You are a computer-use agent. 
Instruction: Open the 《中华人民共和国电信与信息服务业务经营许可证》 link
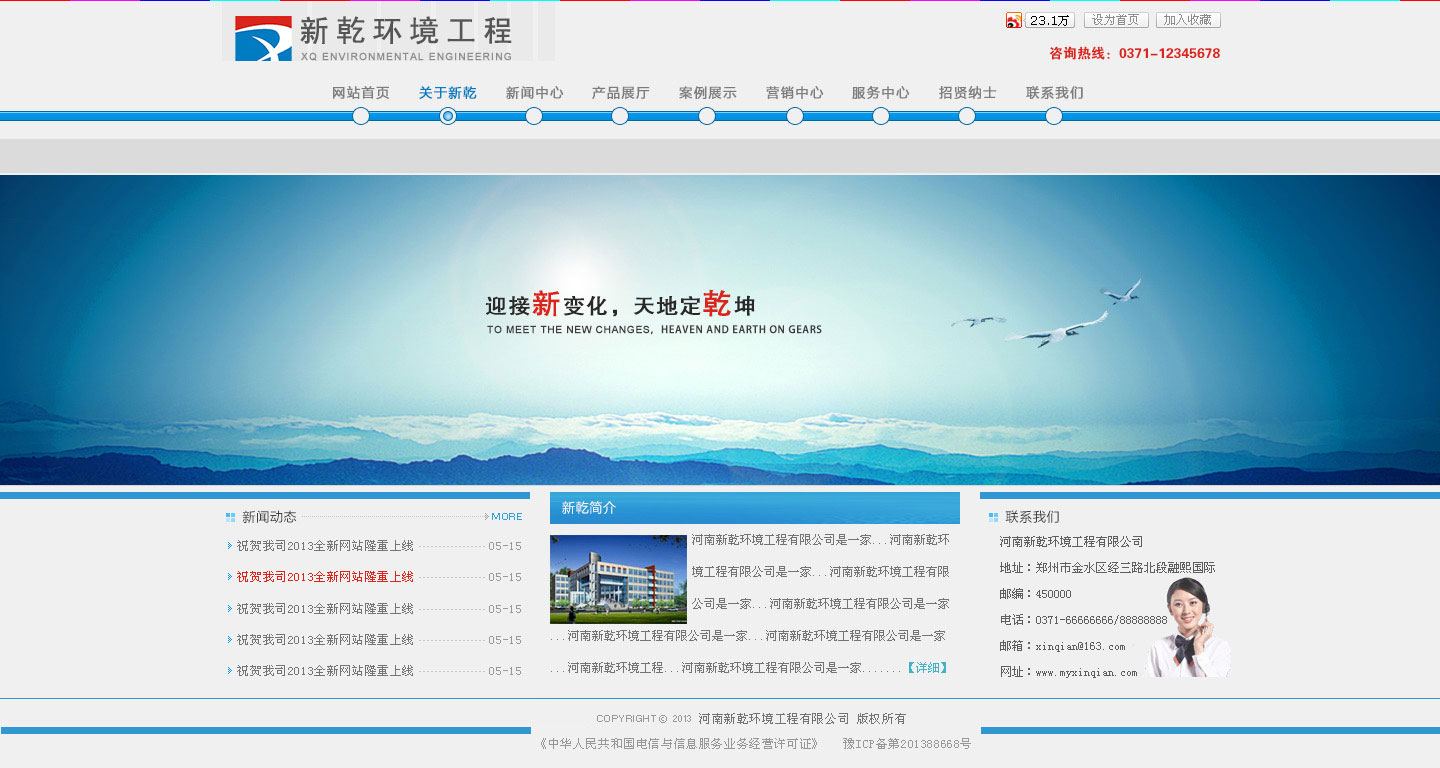678,744
